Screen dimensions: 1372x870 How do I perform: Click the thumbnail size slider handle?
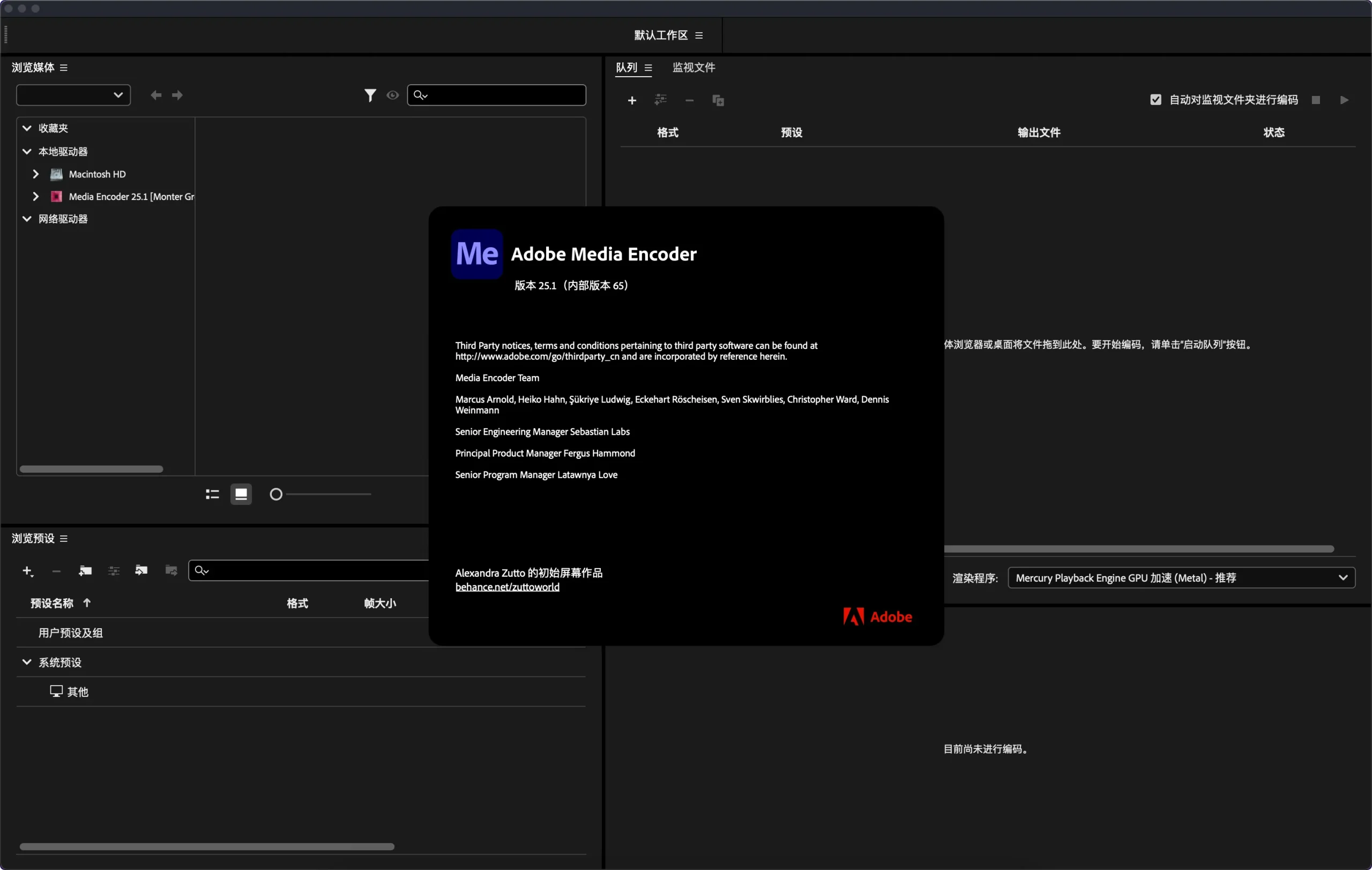click(276, 494)
